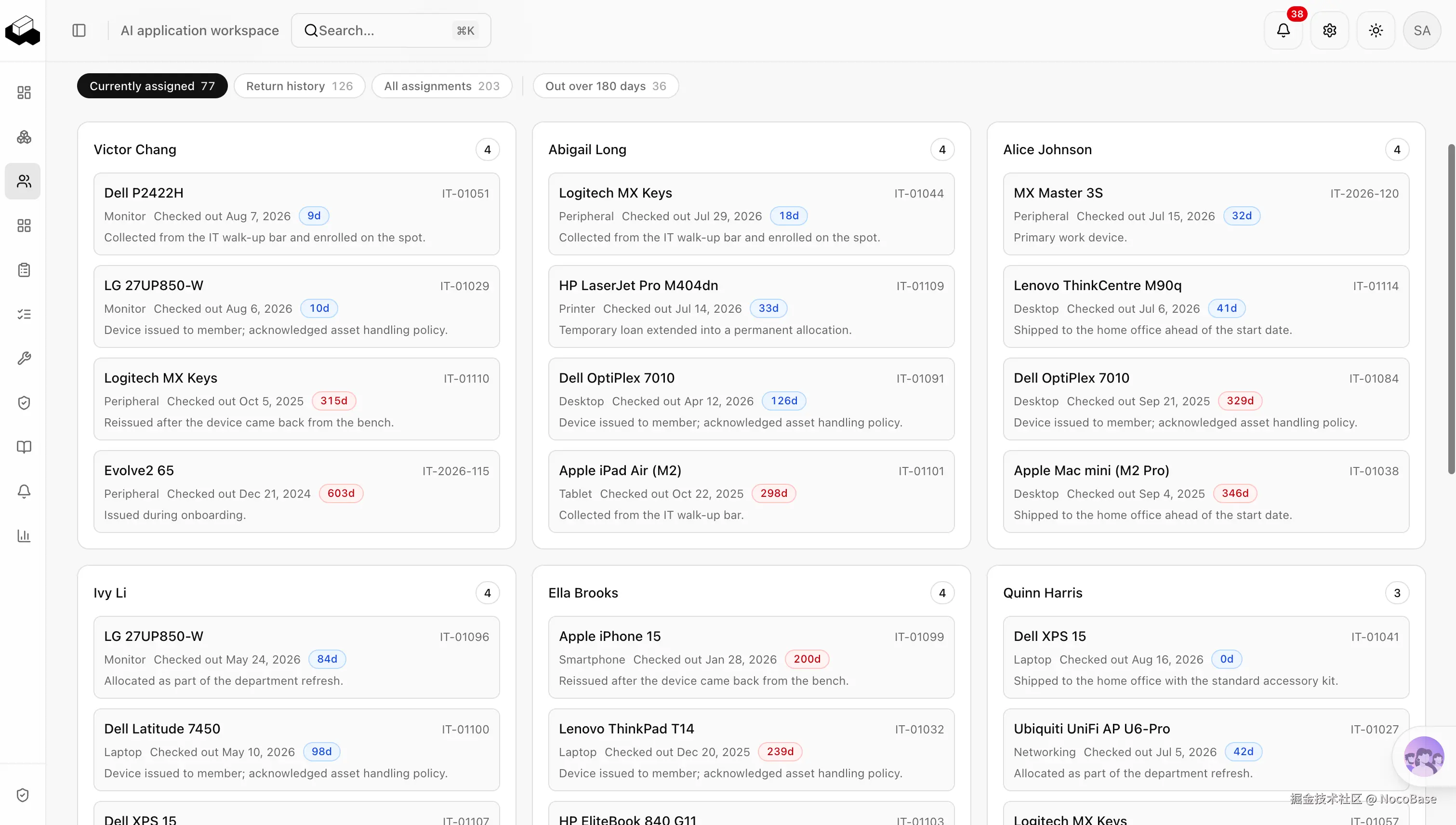Click the Lenovo ThinkPad T14 title

click(627, 729)
